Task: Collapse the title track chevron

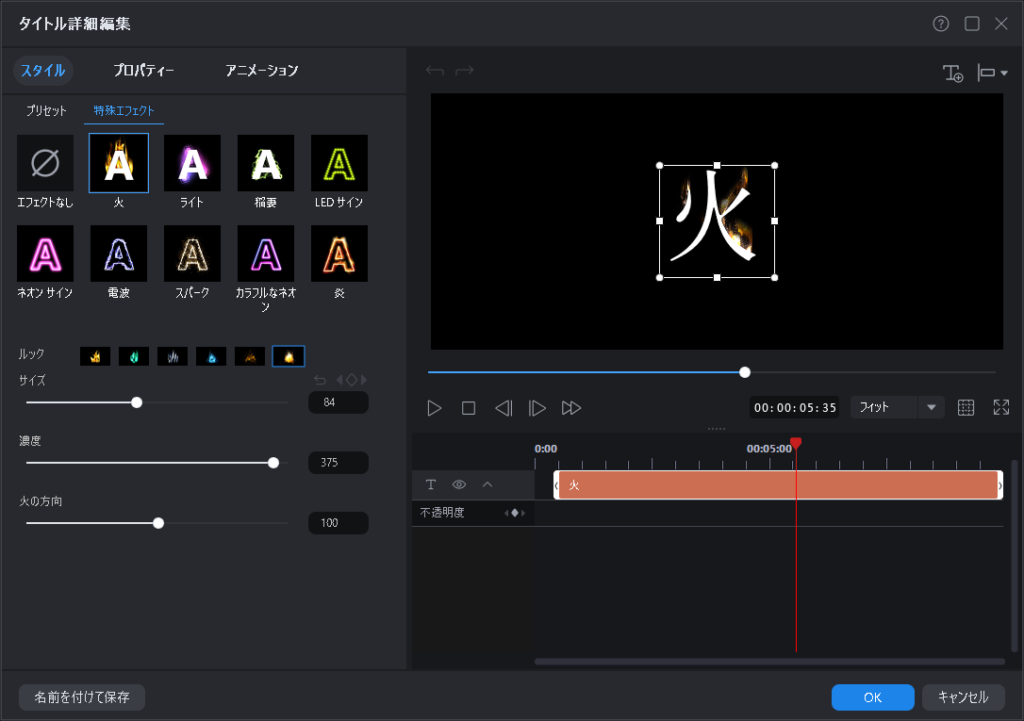Action: click(x=488, y=485)
